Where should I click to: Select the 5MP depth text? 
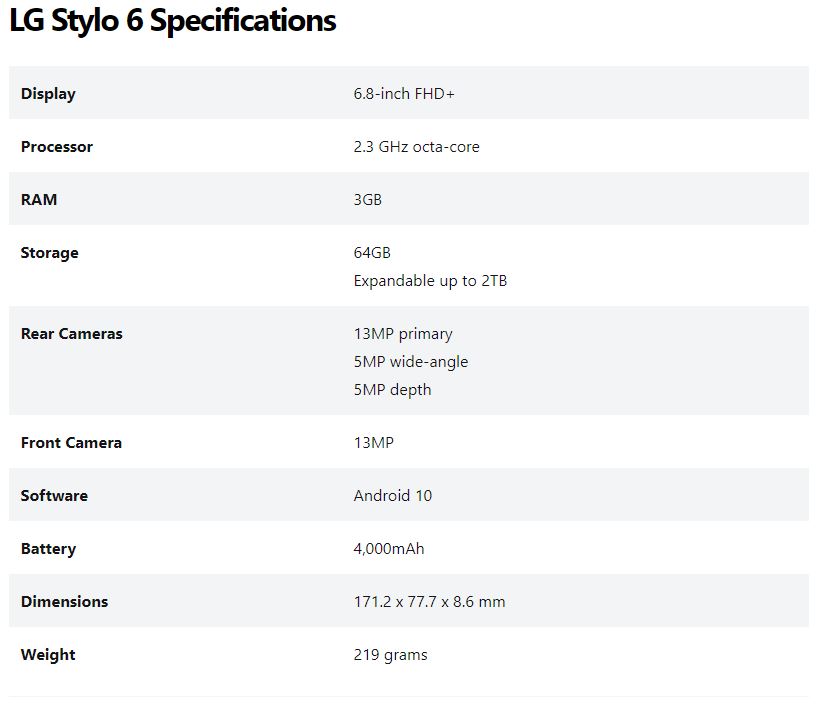pyautogui.click(x=393, y=390)
